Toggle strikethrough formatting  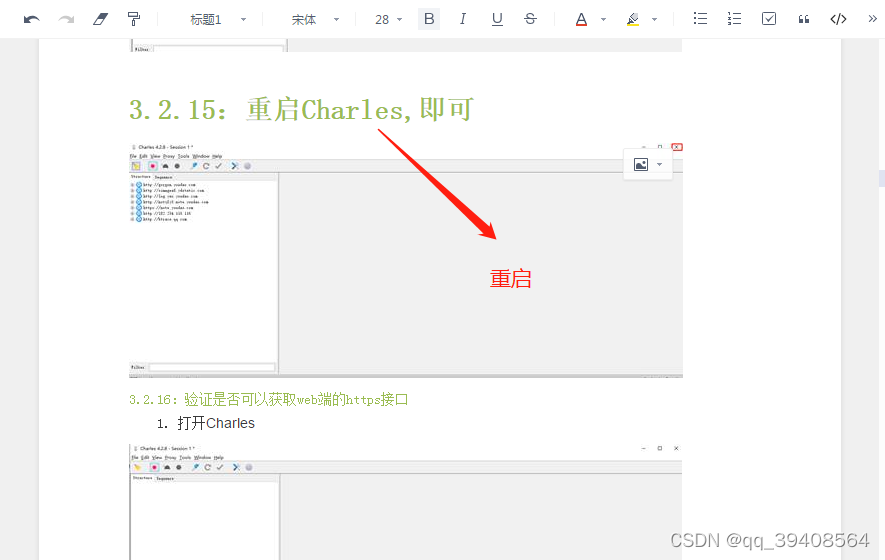tap(531, 19)
